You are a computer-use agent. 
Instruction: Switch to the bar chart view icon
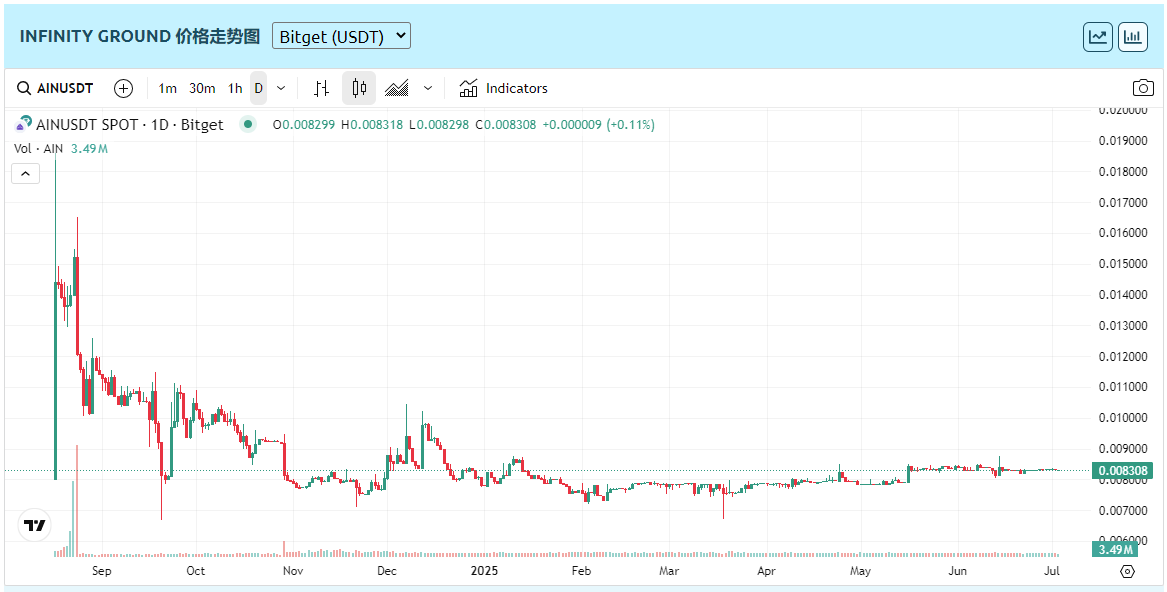tap(1132, 36)
